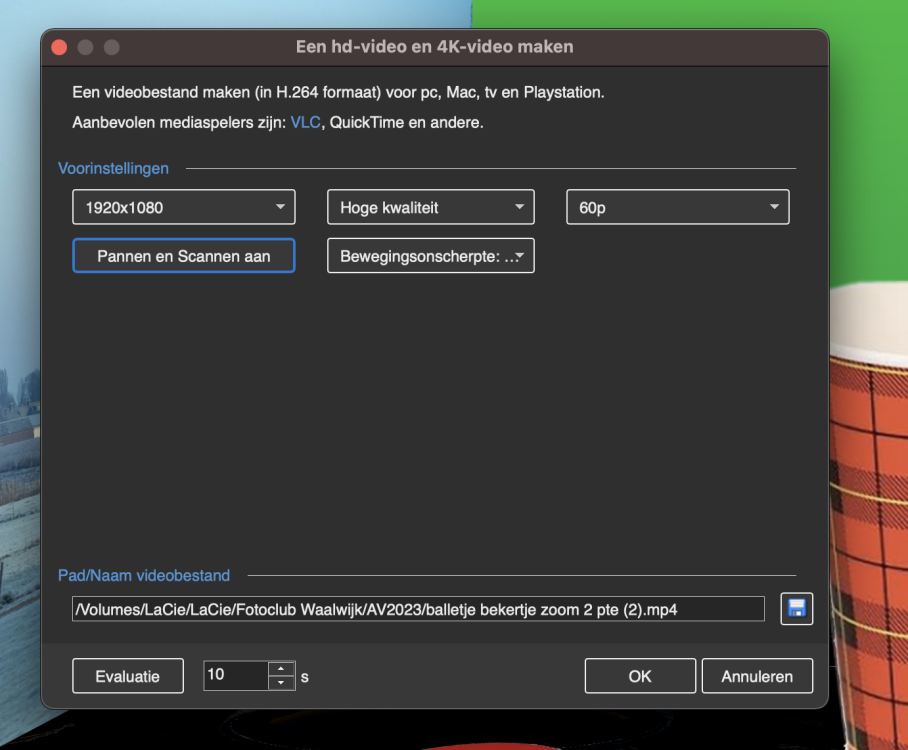Follow the VLC media player link
The width and height of the screenshot is (908, 750).
tap(304, 123)
